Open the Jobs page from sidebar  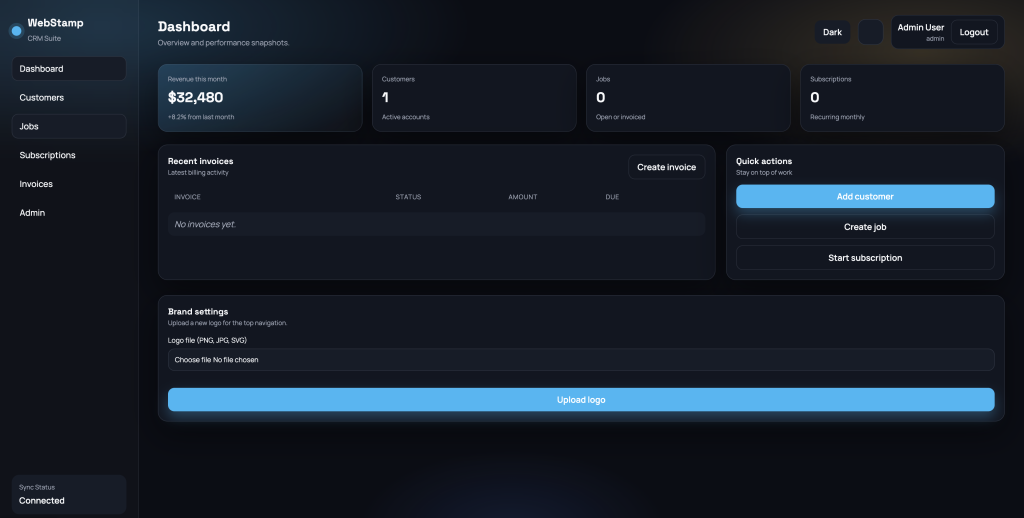tap(69, 127)
